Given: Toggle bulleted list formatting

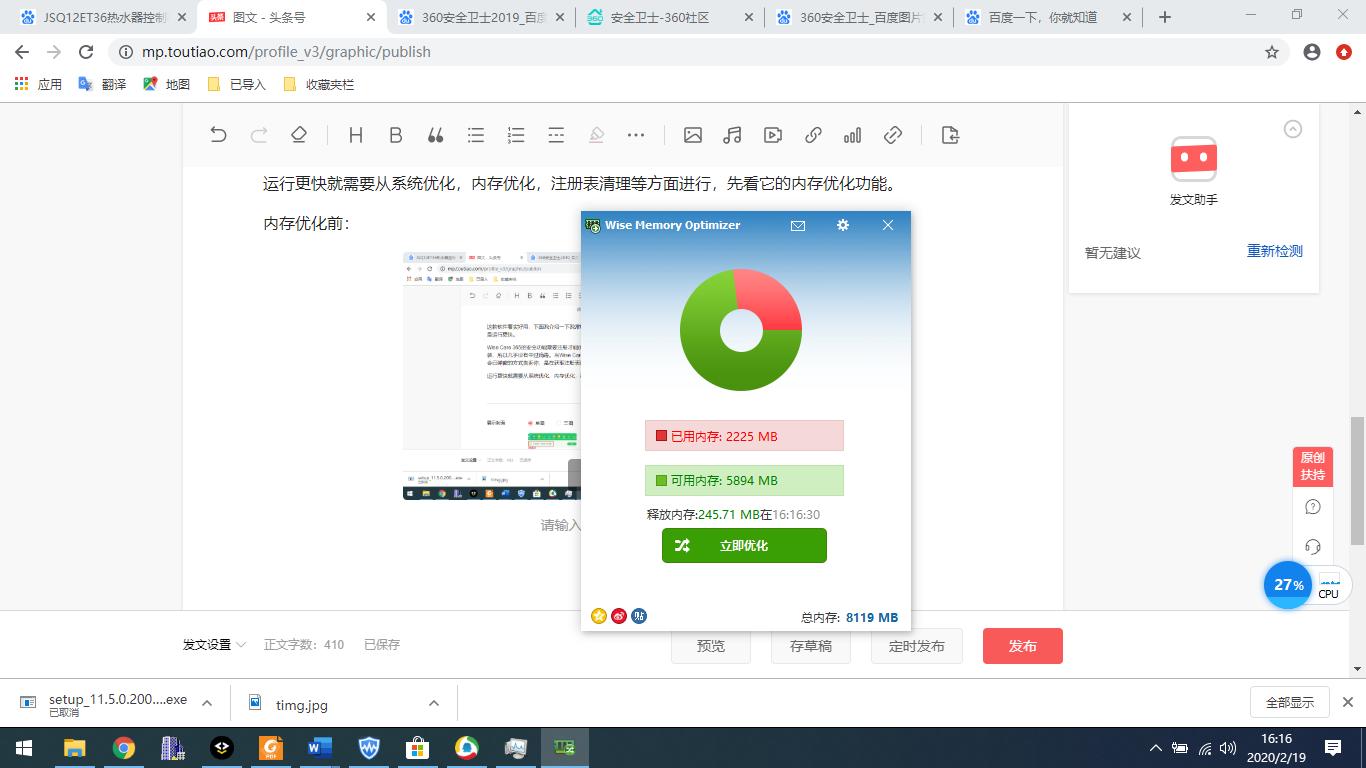Looking at the screenshot, I should point(475,134).
